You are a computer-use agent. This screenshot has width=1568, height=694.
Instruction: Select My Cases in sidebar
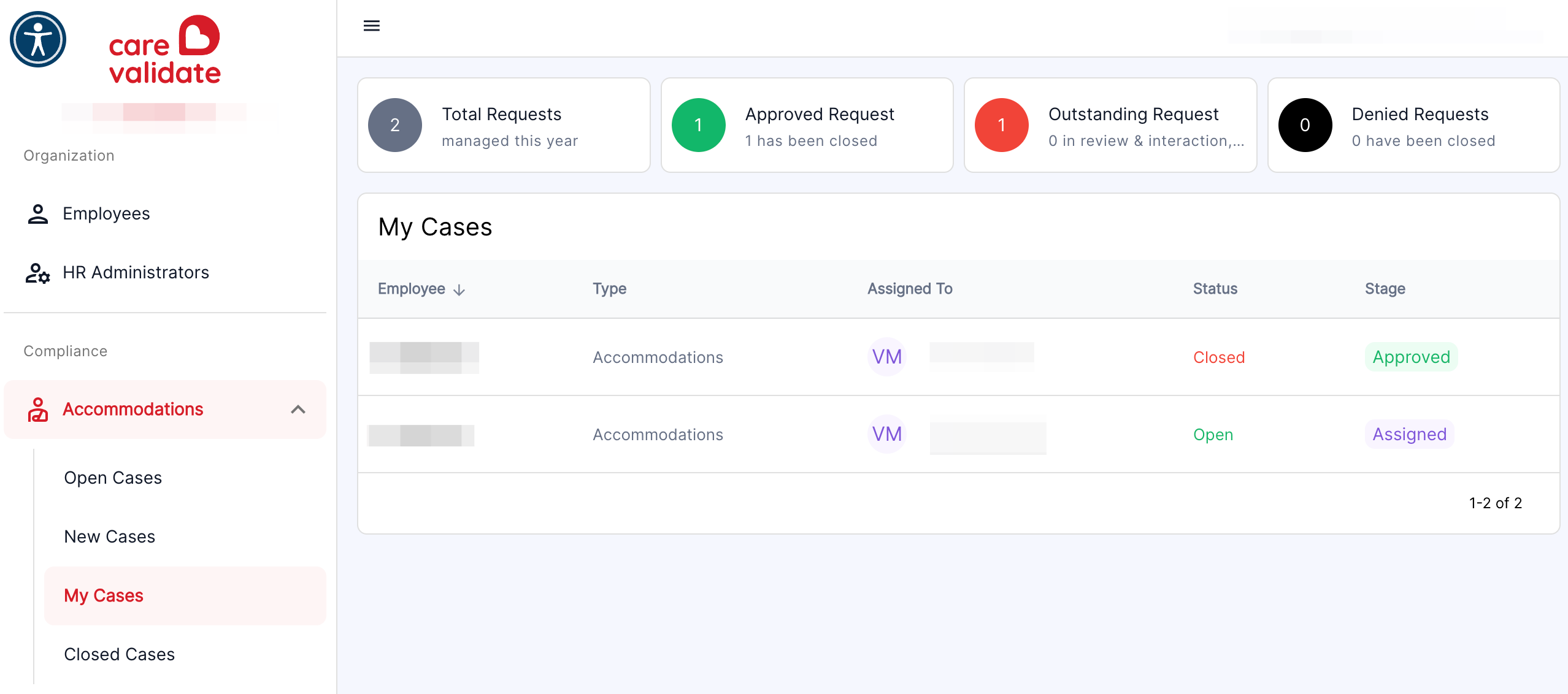185,596
